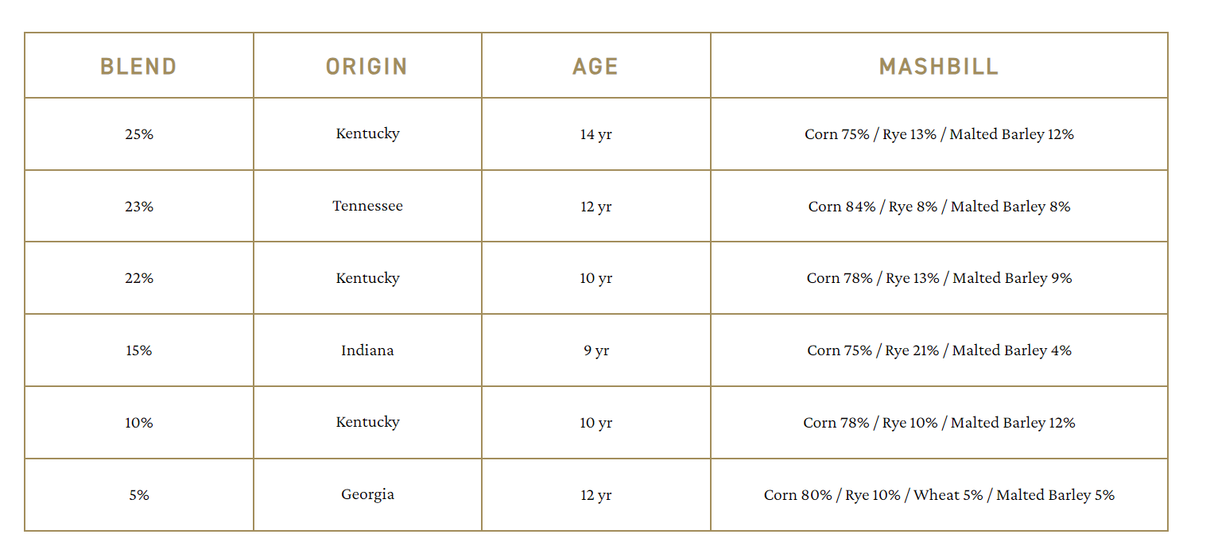
Task: Select the Corn 84% Tennessee mashbill text
Action: (939, 206)
